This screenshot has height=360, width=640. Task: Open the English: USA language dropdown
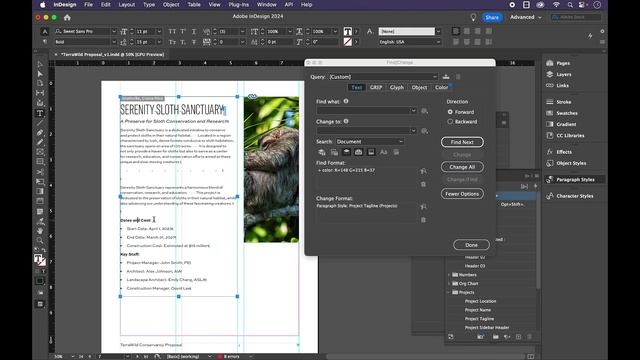click(410, 42)
